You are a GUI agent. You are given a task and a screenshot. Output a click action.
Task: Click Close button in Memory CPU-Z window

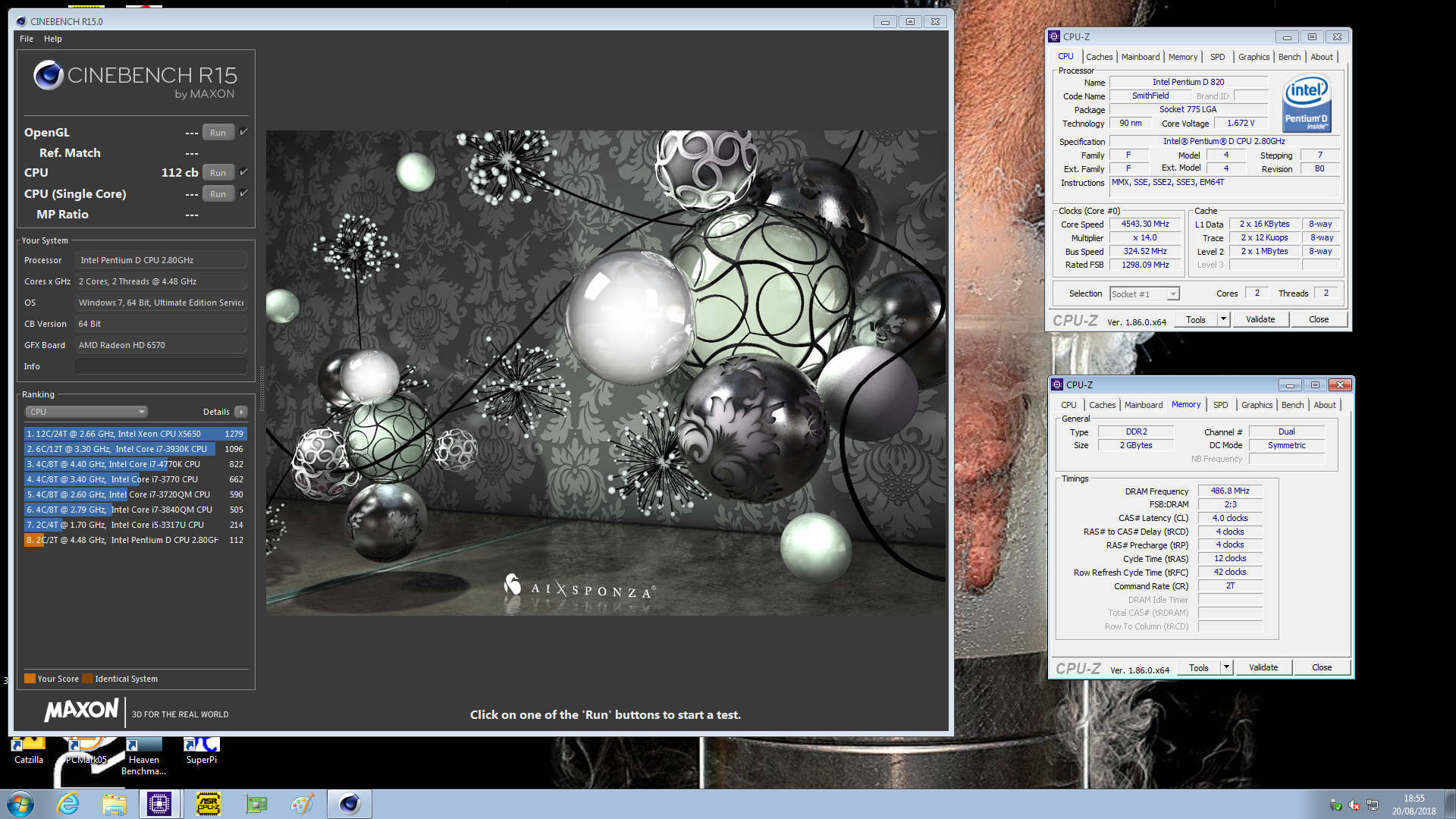coord(1322,667)
